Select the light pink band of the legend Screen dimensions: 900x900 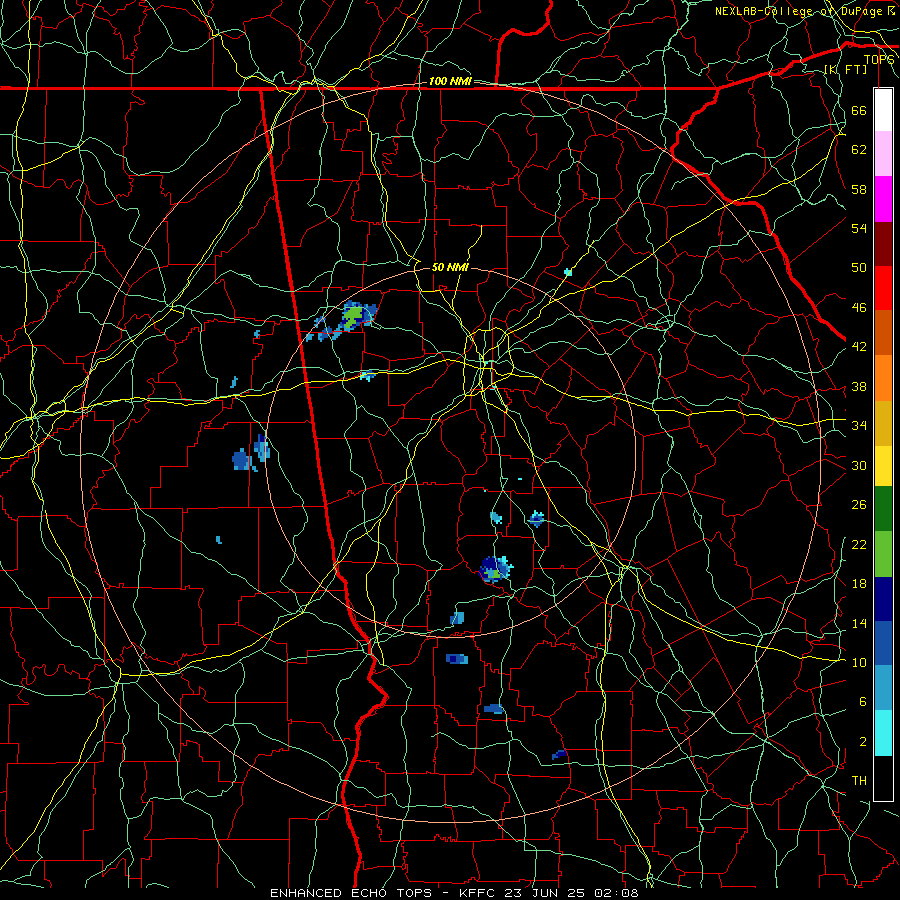point(883,154)
